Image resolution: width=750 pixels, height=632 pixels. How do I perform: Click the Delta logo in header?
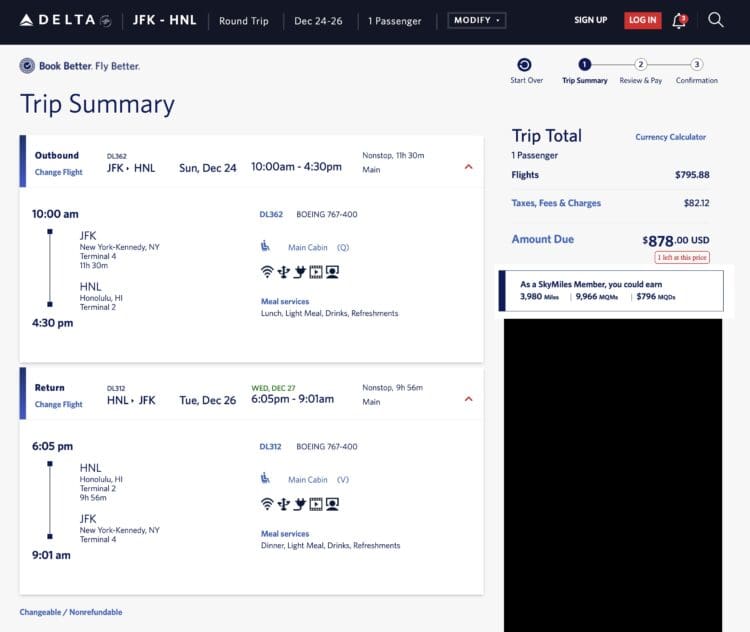click(x=66, y=20)
